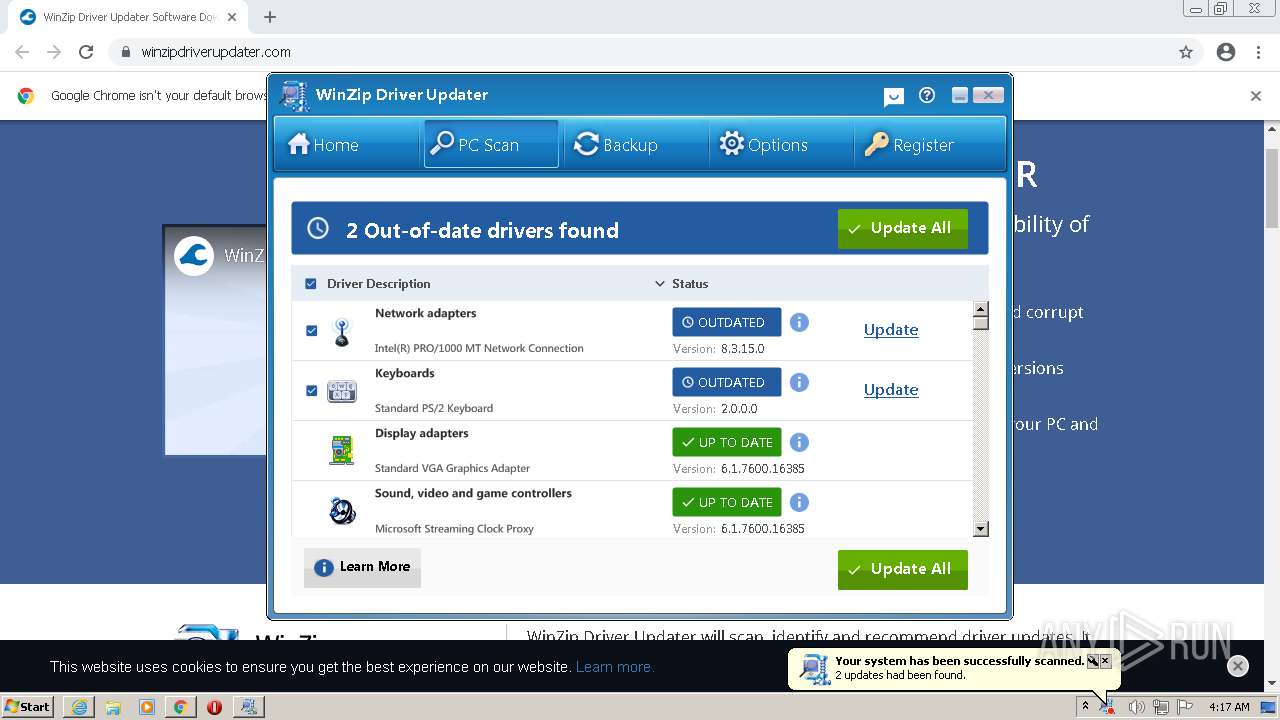Show info for Display adapters driver

799,442
